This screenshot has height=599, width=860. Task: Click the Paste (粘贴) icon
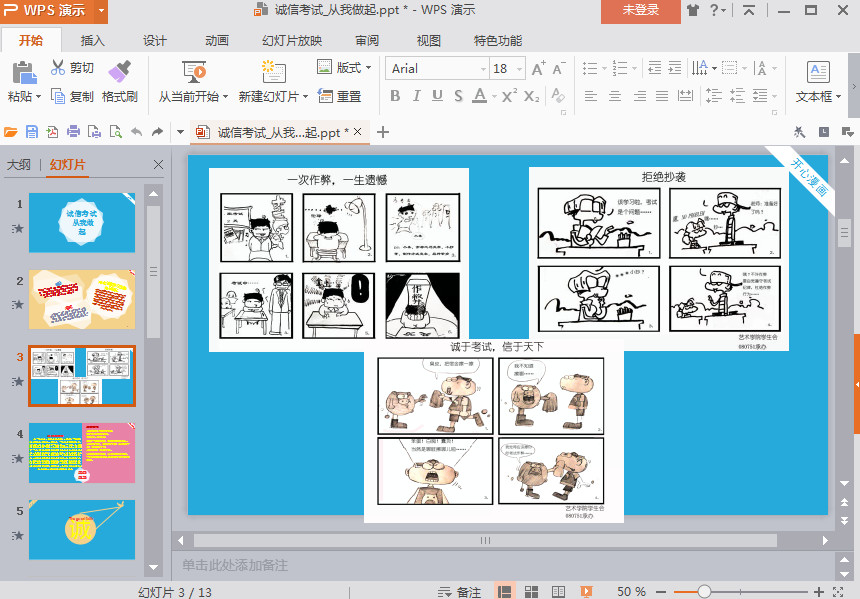[x=24, y=72]
